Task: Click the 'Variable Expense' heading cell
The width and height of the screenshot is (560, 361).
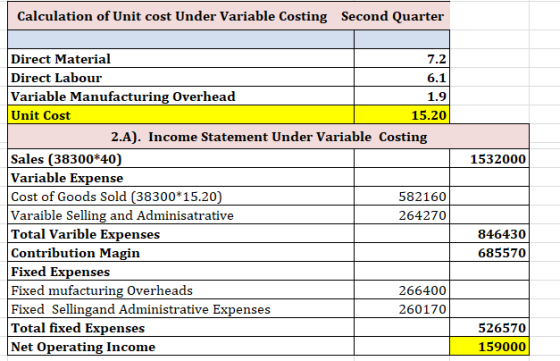Action: 181,177
